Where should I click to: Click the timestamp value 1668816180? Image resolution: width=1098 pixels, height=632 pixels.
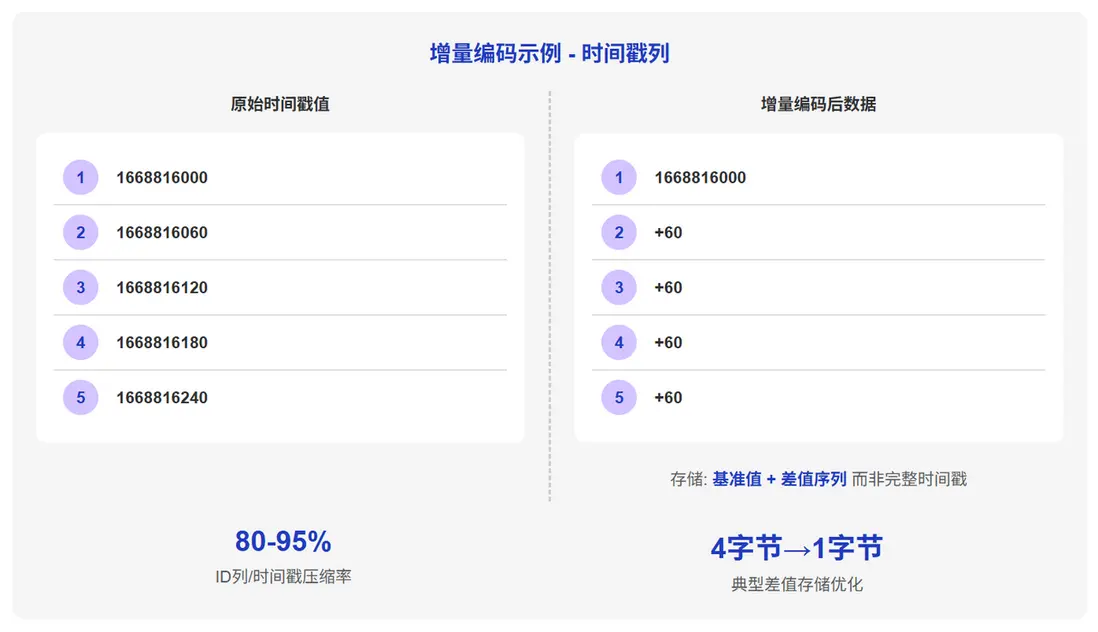pos(162,343)
